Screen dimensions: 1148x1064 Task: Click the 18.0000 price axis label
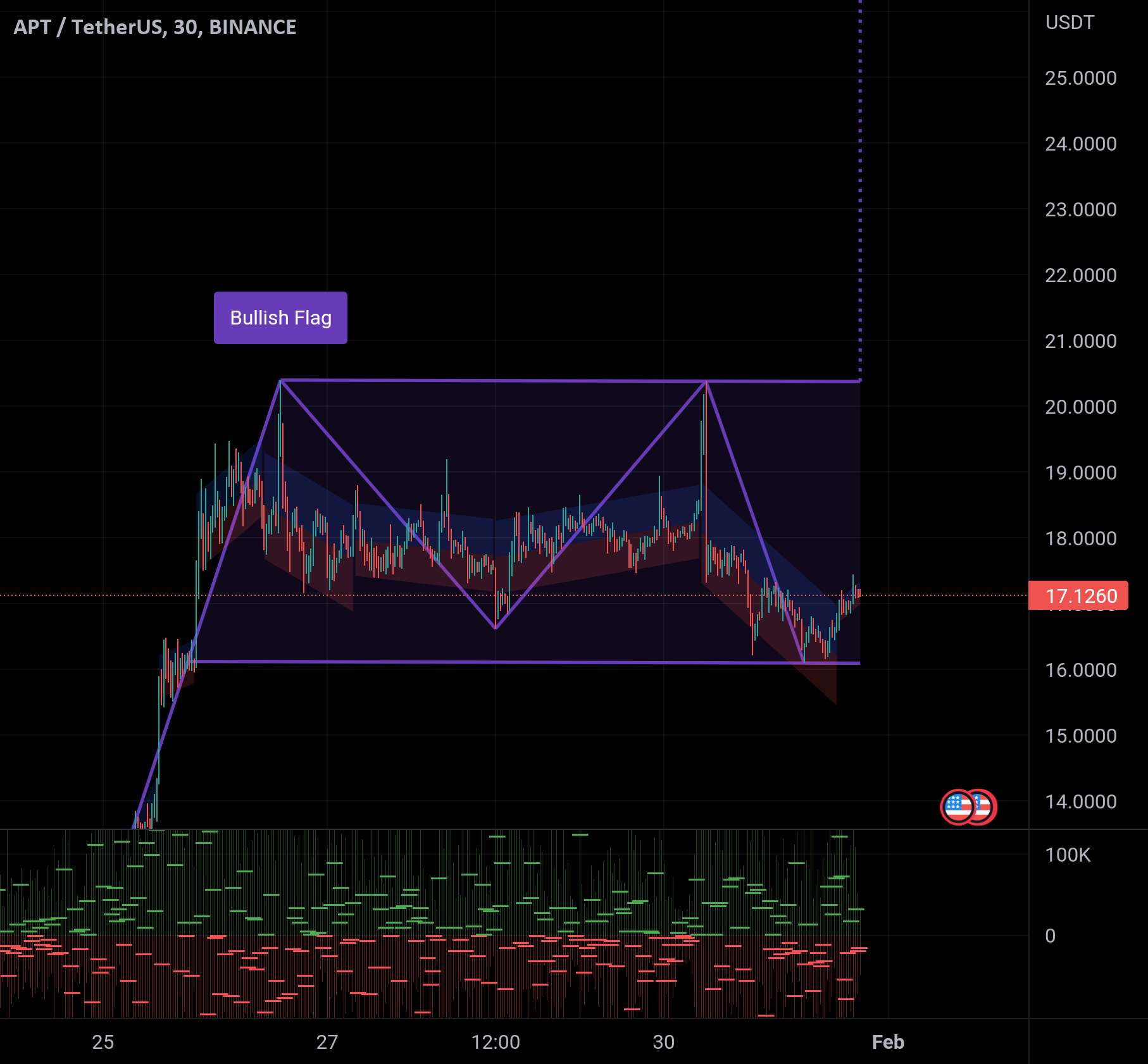coord(1080,538)
